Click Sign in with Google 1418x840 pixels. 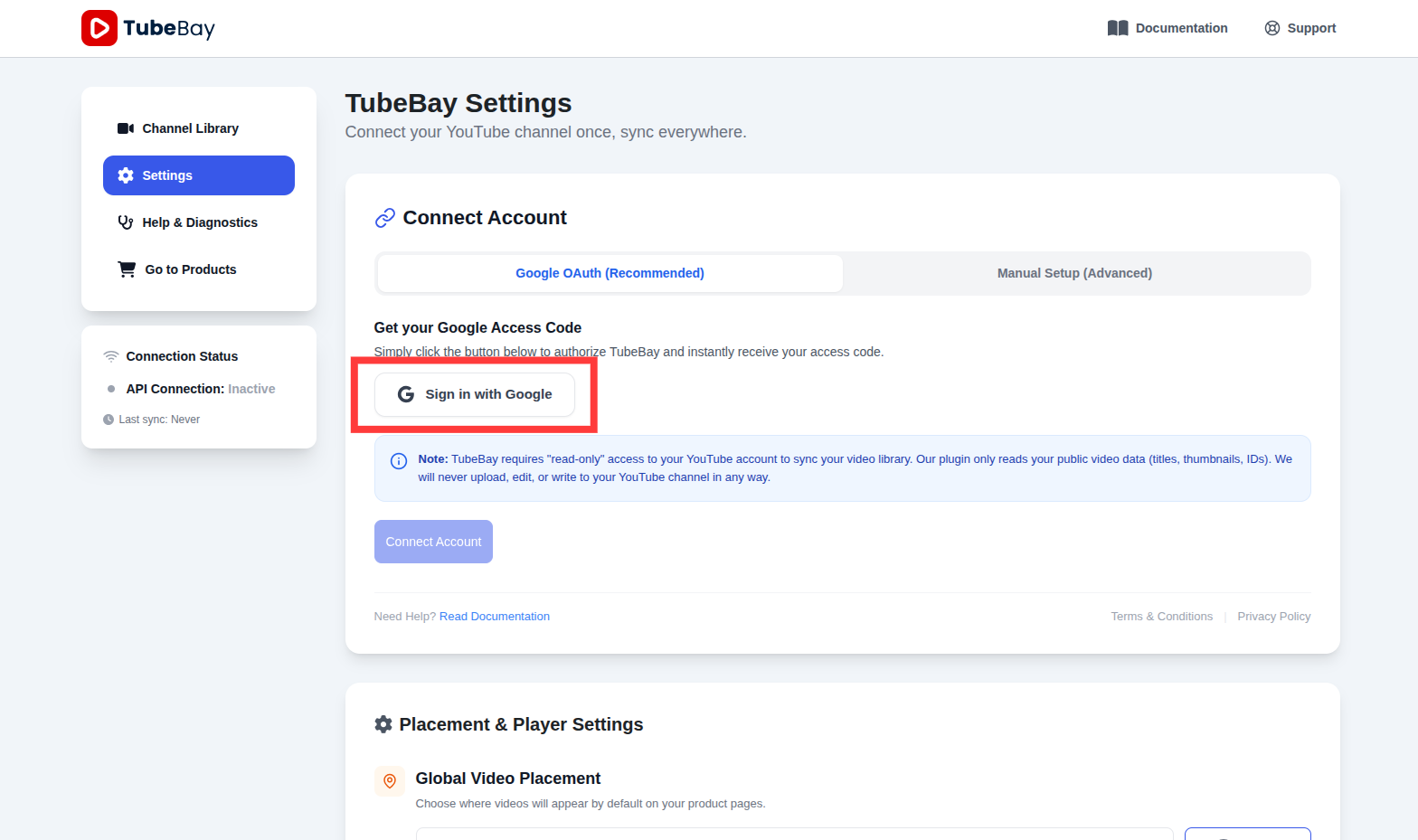pyautogui.click(x=475, y=394)
